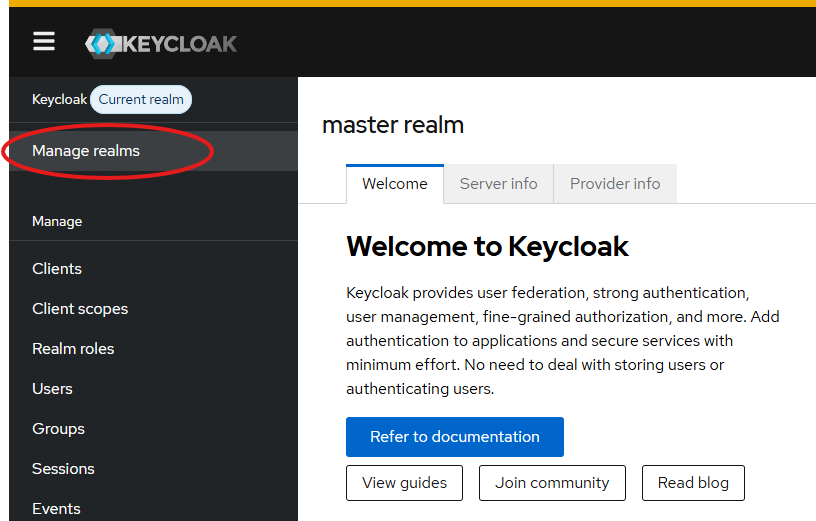
Task: Click the Keycloak realm name in sidebar
Action: pos(59,99)
